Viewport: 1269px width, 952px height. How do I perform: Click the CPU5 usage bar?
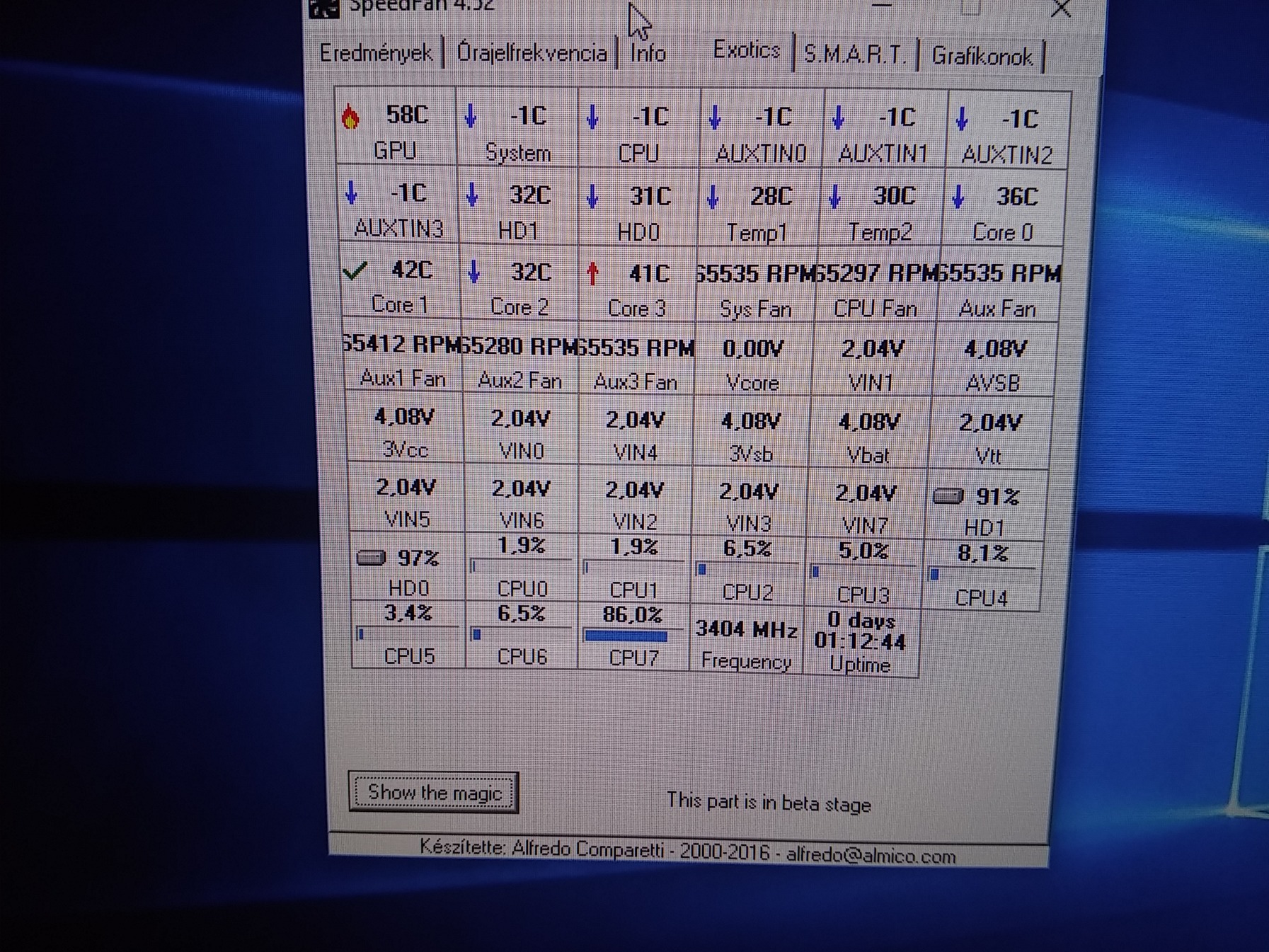408,634
